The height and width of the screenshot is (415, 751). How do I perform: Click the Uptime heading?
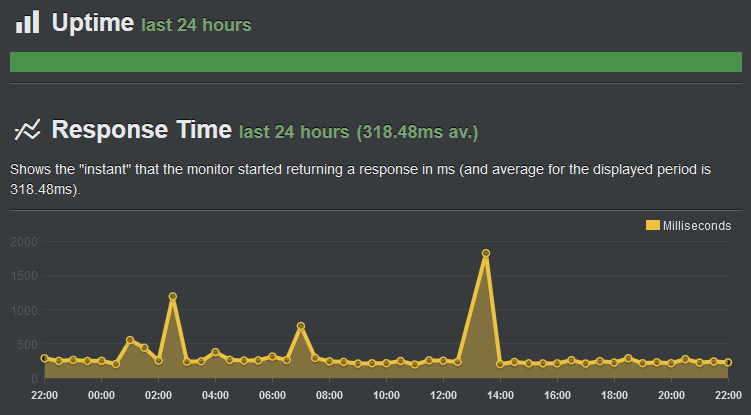[x=93, y=23]
